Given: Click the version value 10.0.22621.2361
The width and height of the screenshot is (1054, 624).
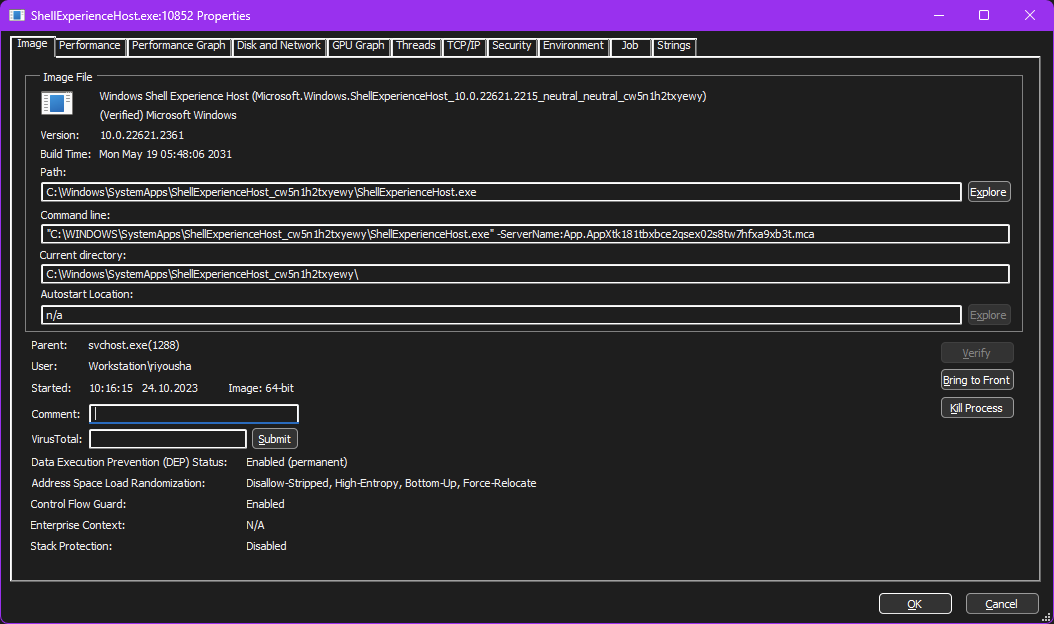Looking at the screenshot, I should 142,135.
